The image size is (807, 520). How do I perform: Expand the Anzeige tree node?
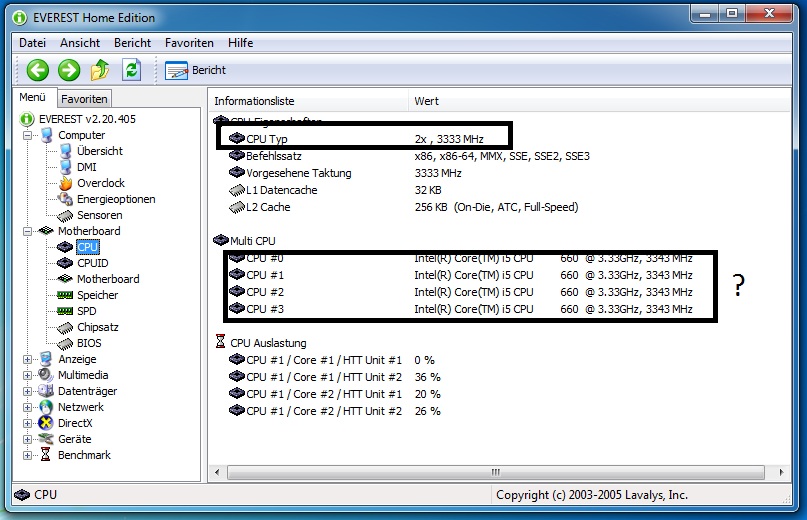[28, 359]
